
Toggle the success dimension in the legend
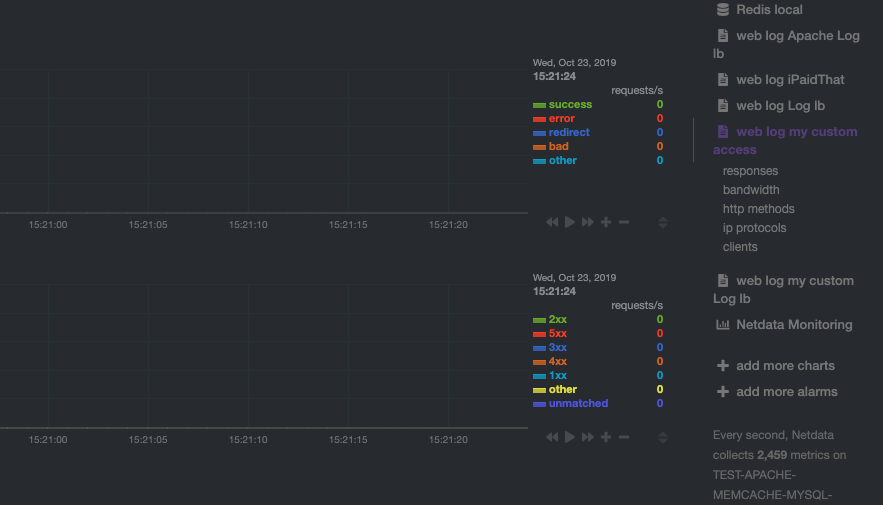pyautogui.click(x=570, y=104)
